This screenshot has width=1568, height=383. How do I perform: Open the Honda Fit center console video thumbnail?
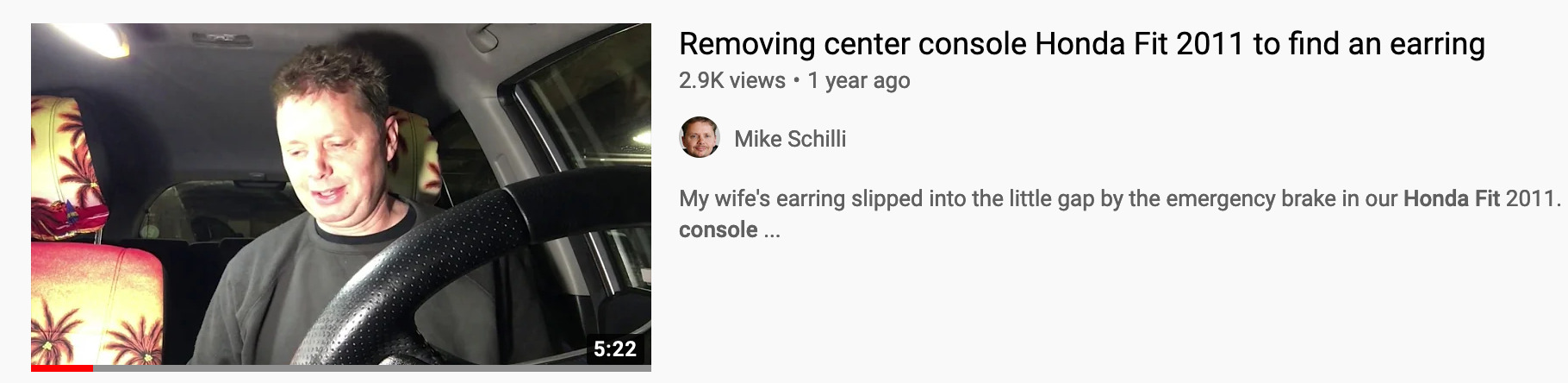(341, 197)
